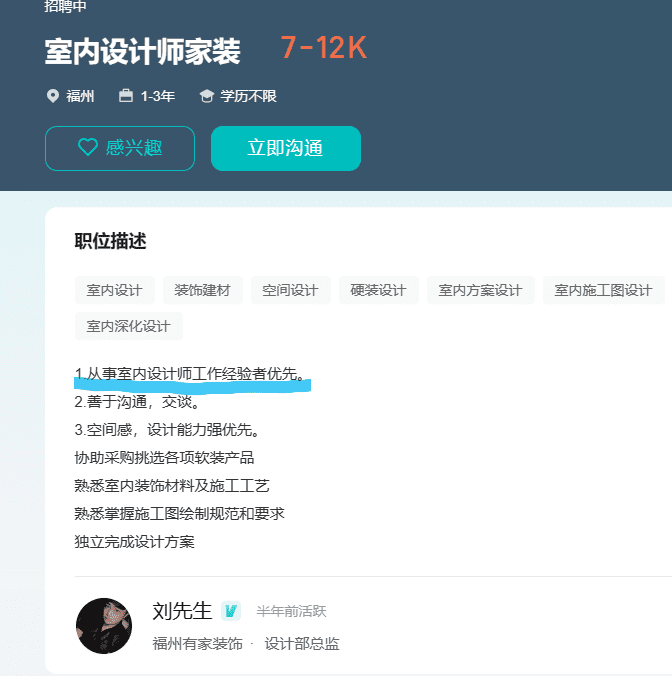Select the 硬装设计 tag
This screenshot has height=676, width=672.
378,290
